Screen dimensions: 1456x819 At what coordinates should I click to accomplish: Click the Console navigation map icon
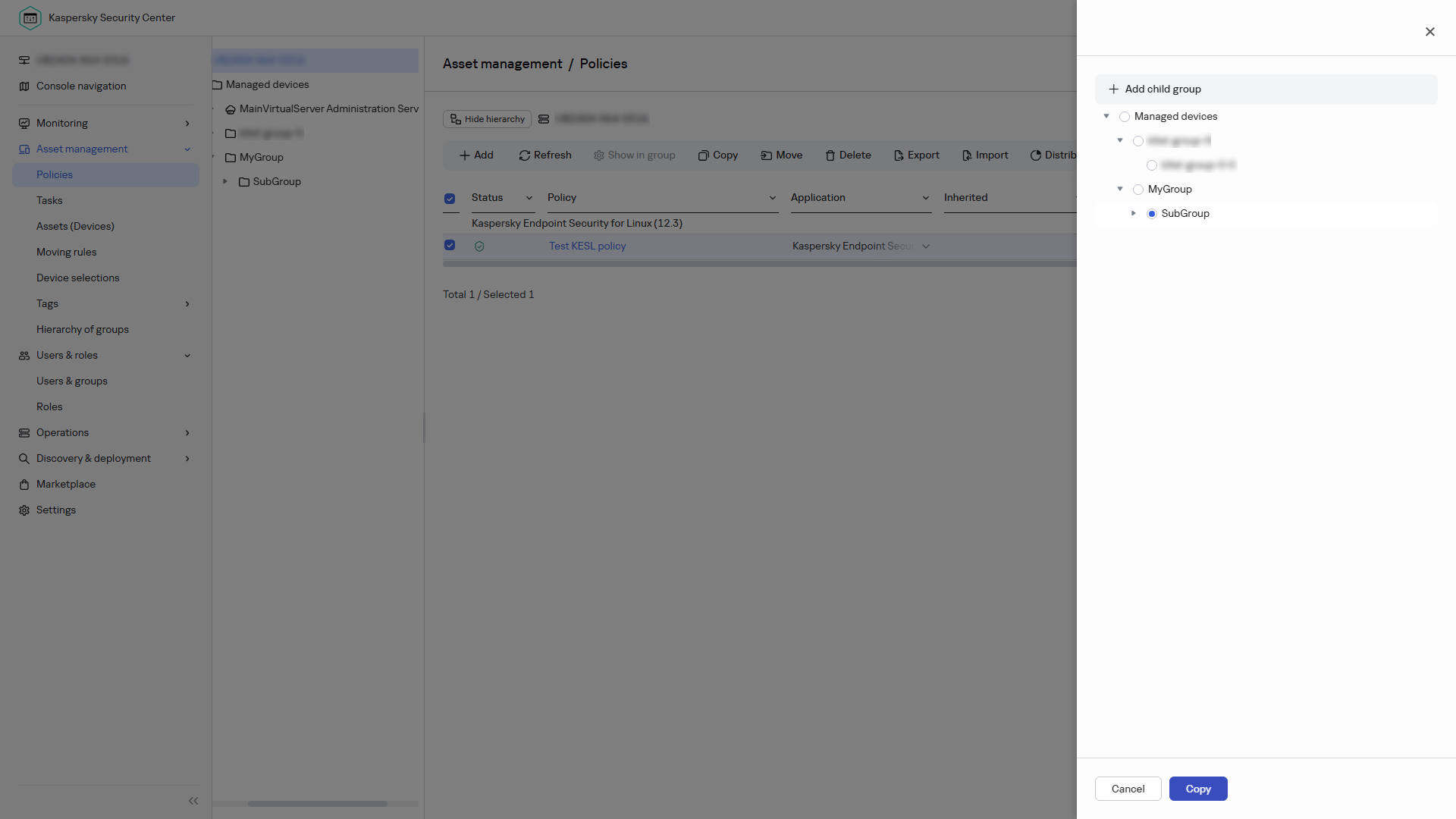24,86
